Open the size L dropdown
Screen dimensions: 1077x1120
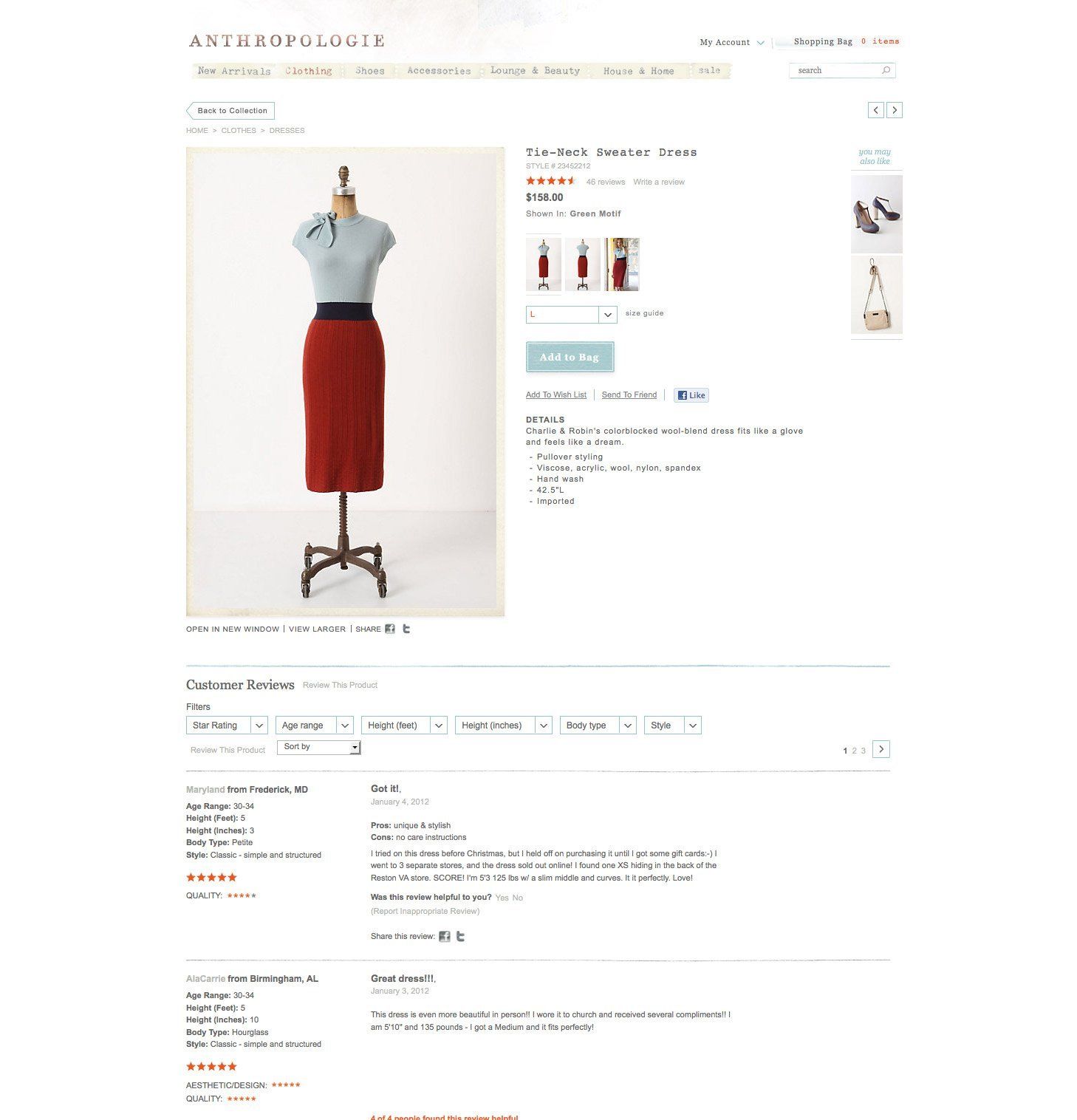[572, 315]
